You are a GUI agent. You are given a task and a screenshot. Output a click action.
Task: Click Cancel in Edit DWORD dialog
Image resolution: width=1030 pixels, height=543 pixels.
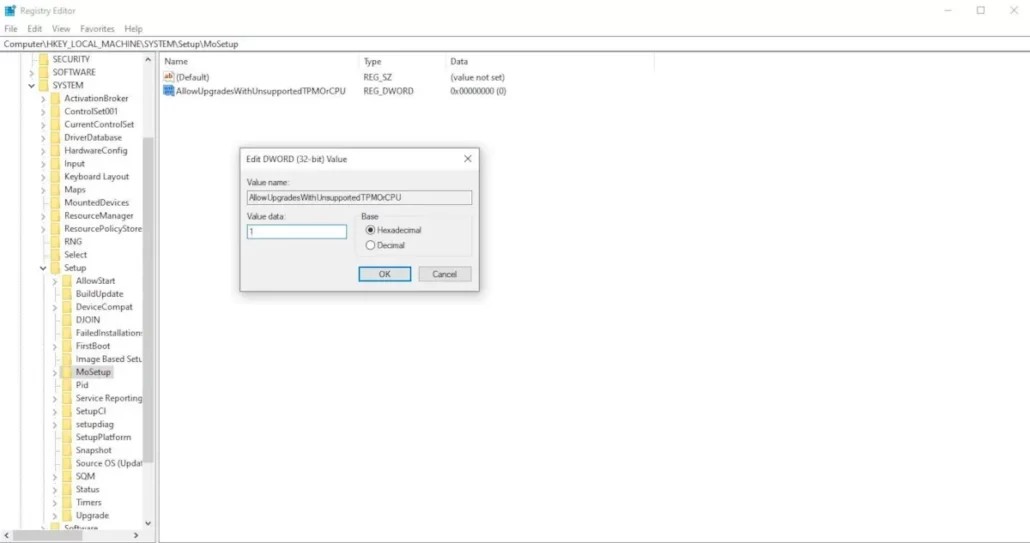445,274
